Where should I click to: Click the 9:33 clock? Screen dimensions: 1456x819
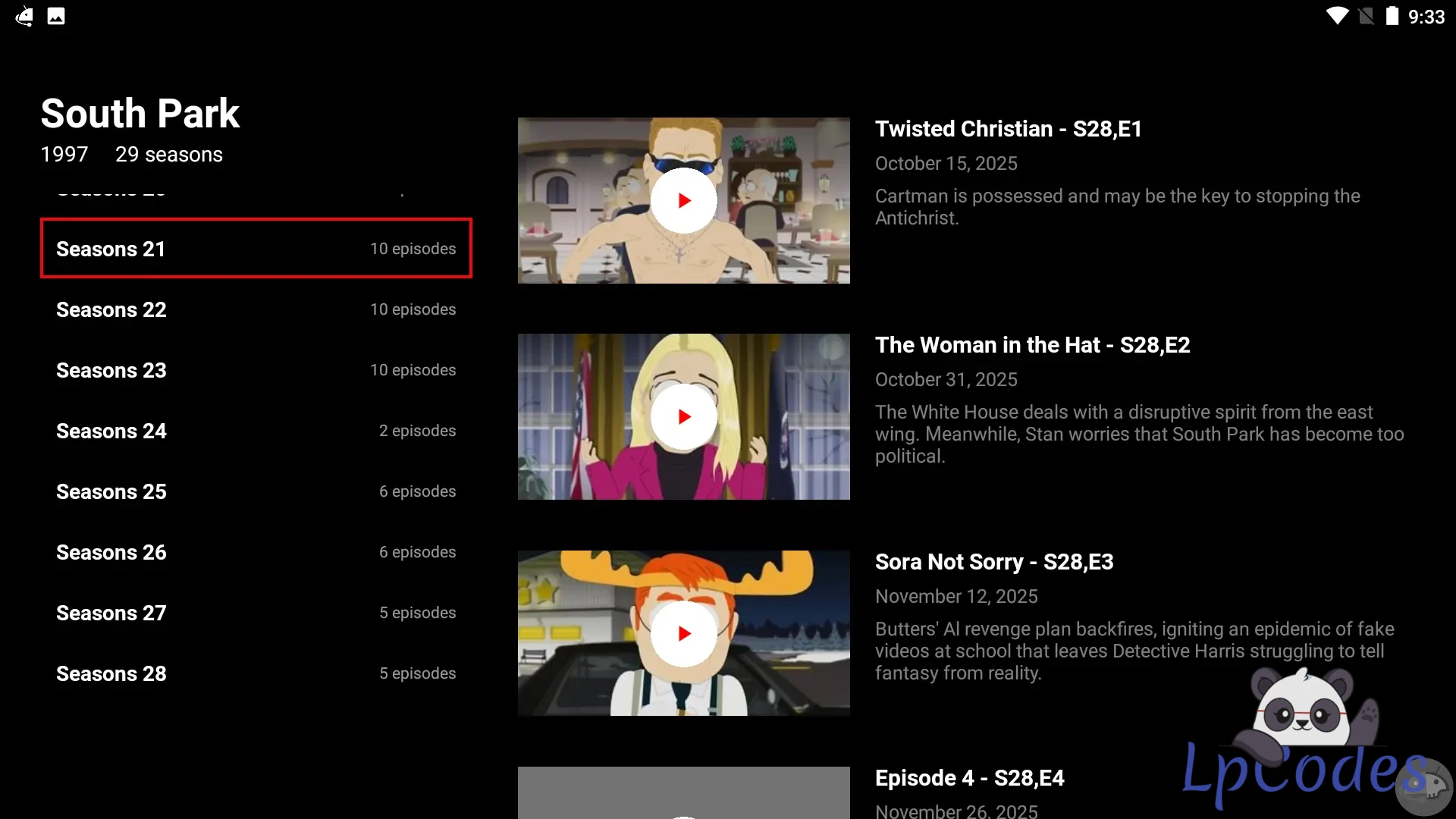[x=1426, y=17]
